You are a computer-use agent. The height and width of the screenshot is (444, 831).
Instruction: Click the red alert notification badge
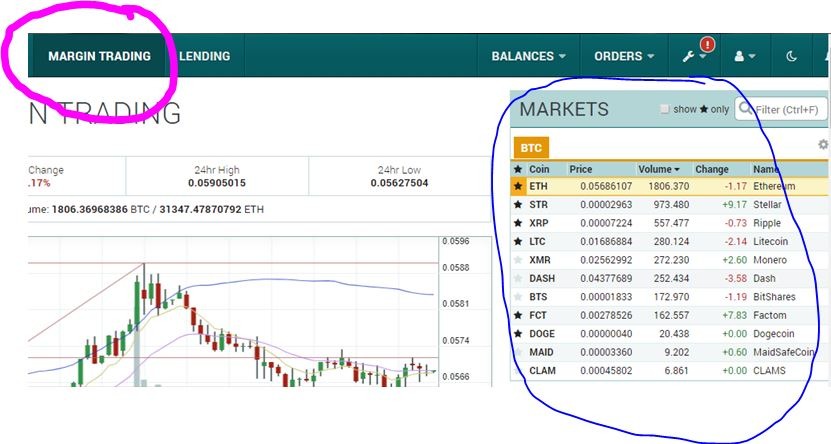click(707, 45)
